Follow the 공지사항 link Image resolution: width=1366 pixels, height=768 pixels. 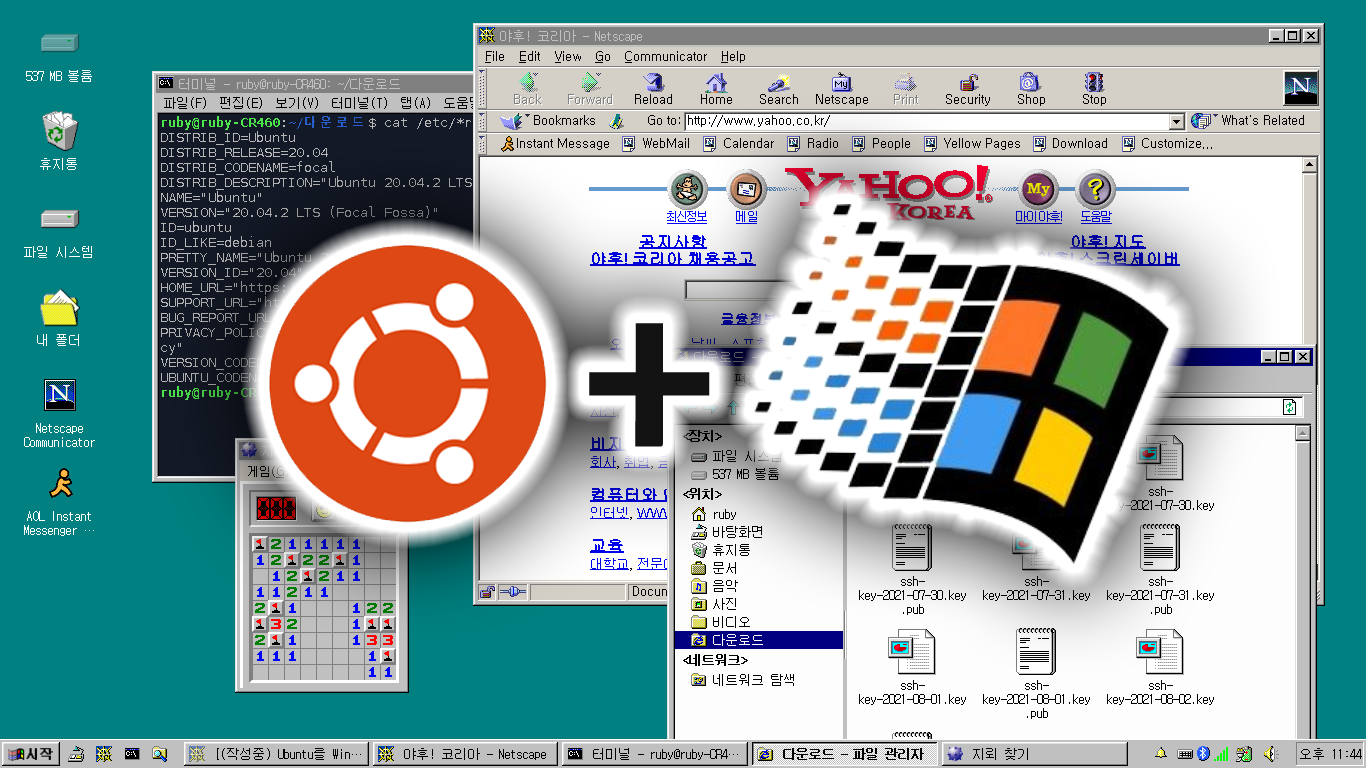(672, 242)
